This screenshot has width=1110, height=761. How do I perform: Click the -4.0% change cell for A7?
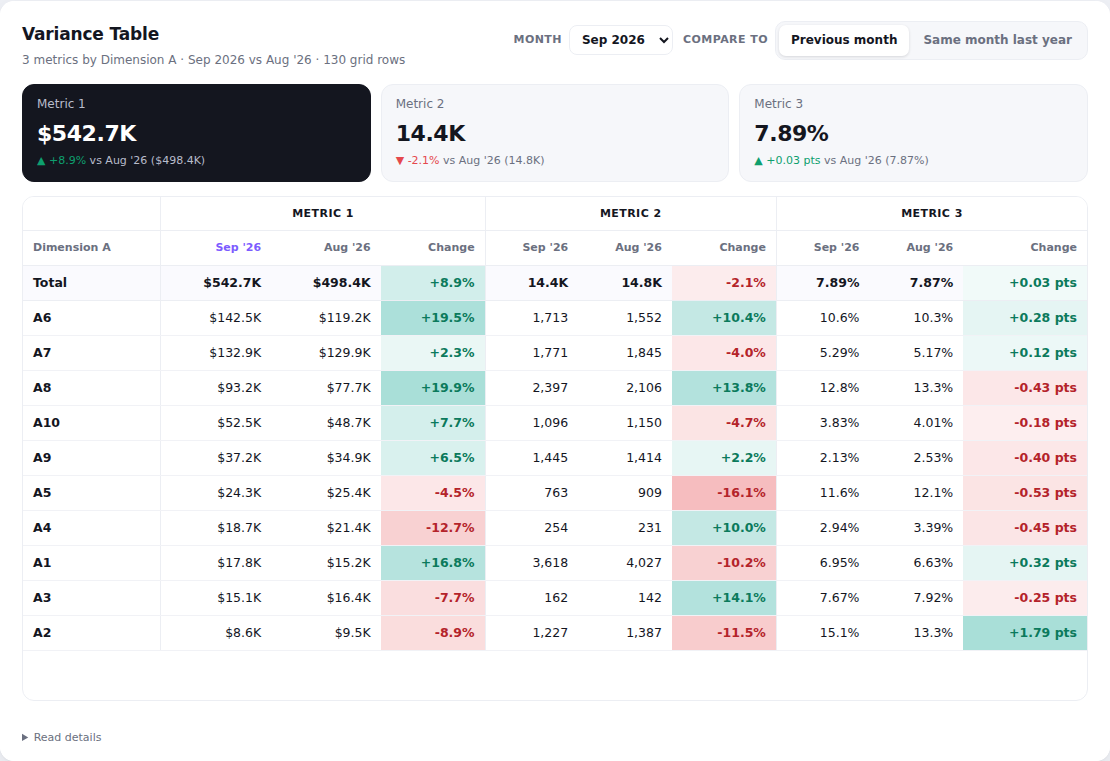[724, 353]
